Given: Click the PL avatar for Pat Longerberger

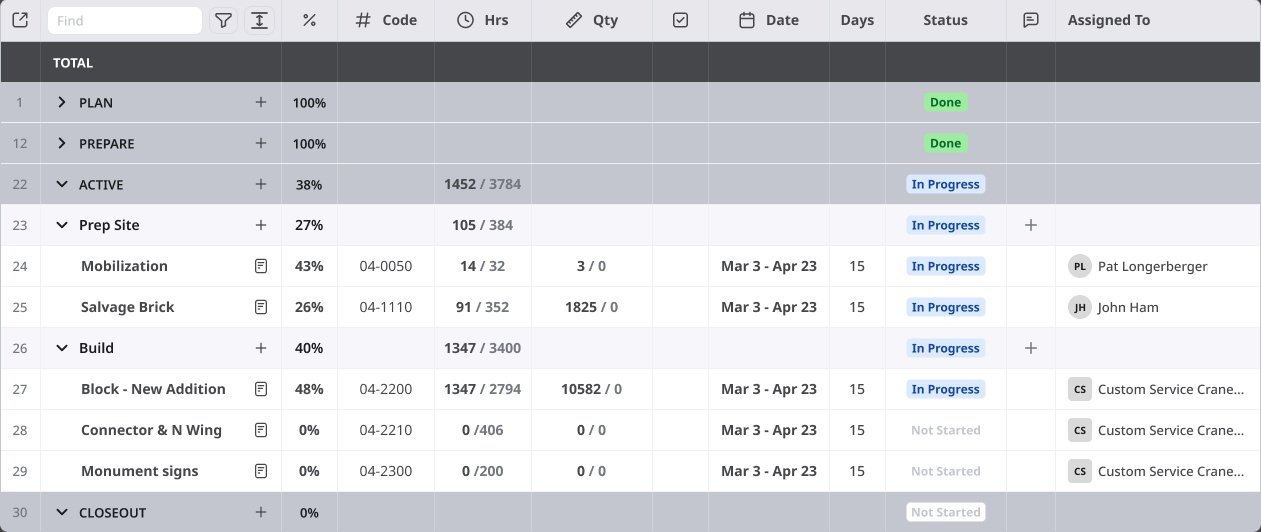Looking at the screenshot, I should click(x=1079, y=266).
